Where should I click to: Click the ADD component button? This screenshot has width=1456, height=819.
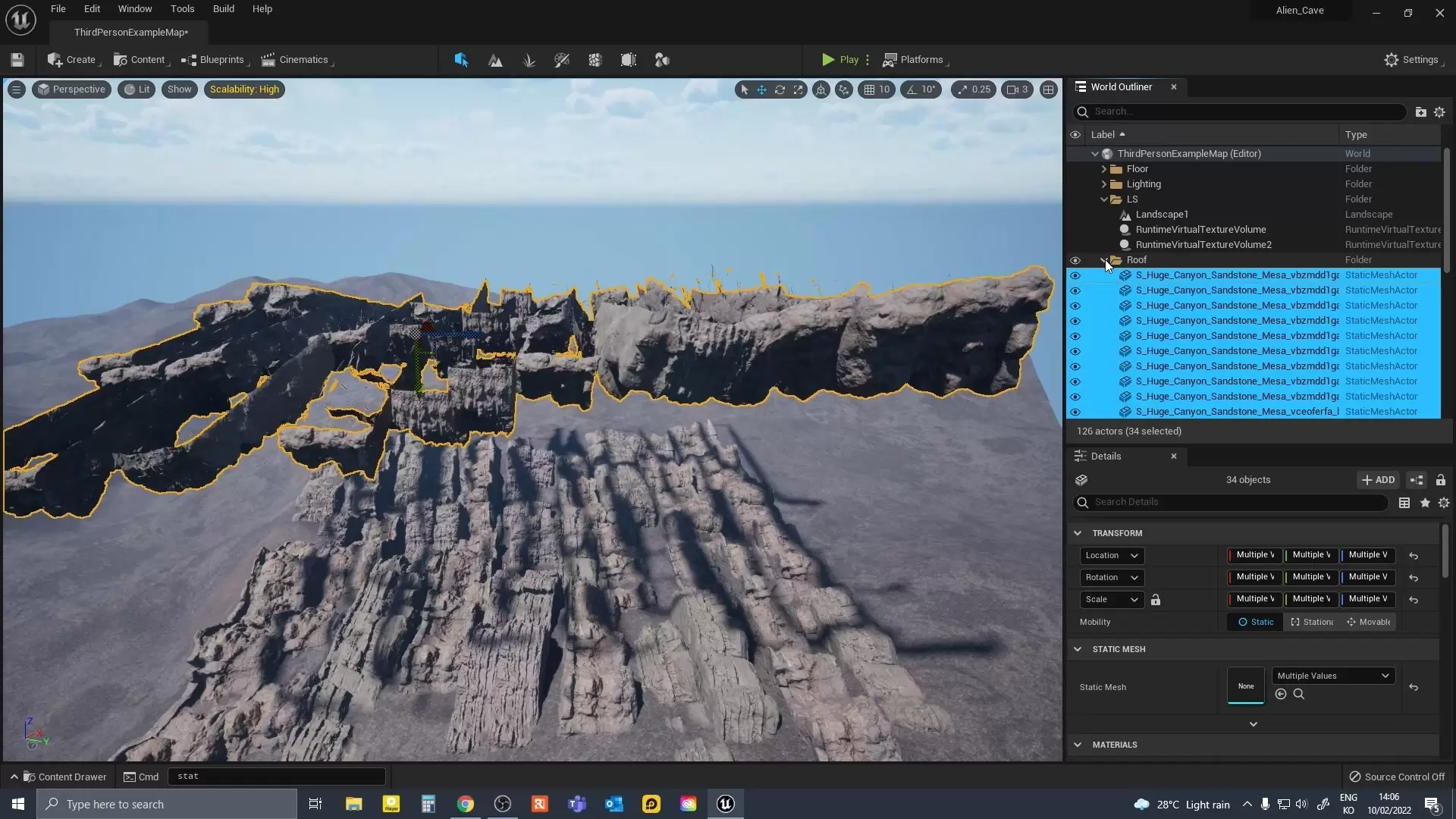pos(1378,480)
